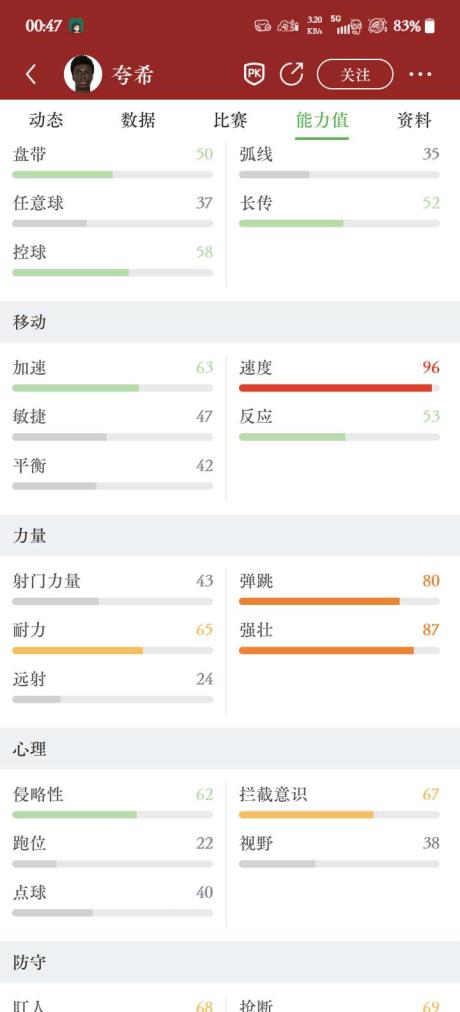
Task: Switch to the 动态 tab
Action: [x=46, y=120]
